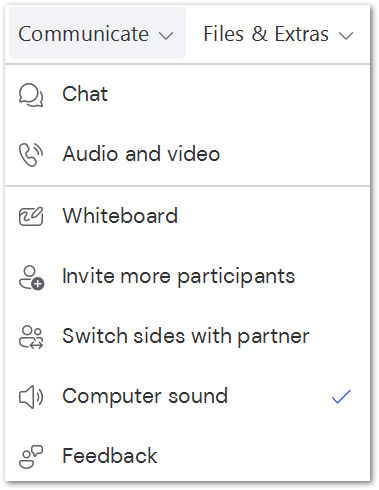This screenshot has height=490, width=379.
Task: Open the Feedback entry
Action: (x=188, y=456)
